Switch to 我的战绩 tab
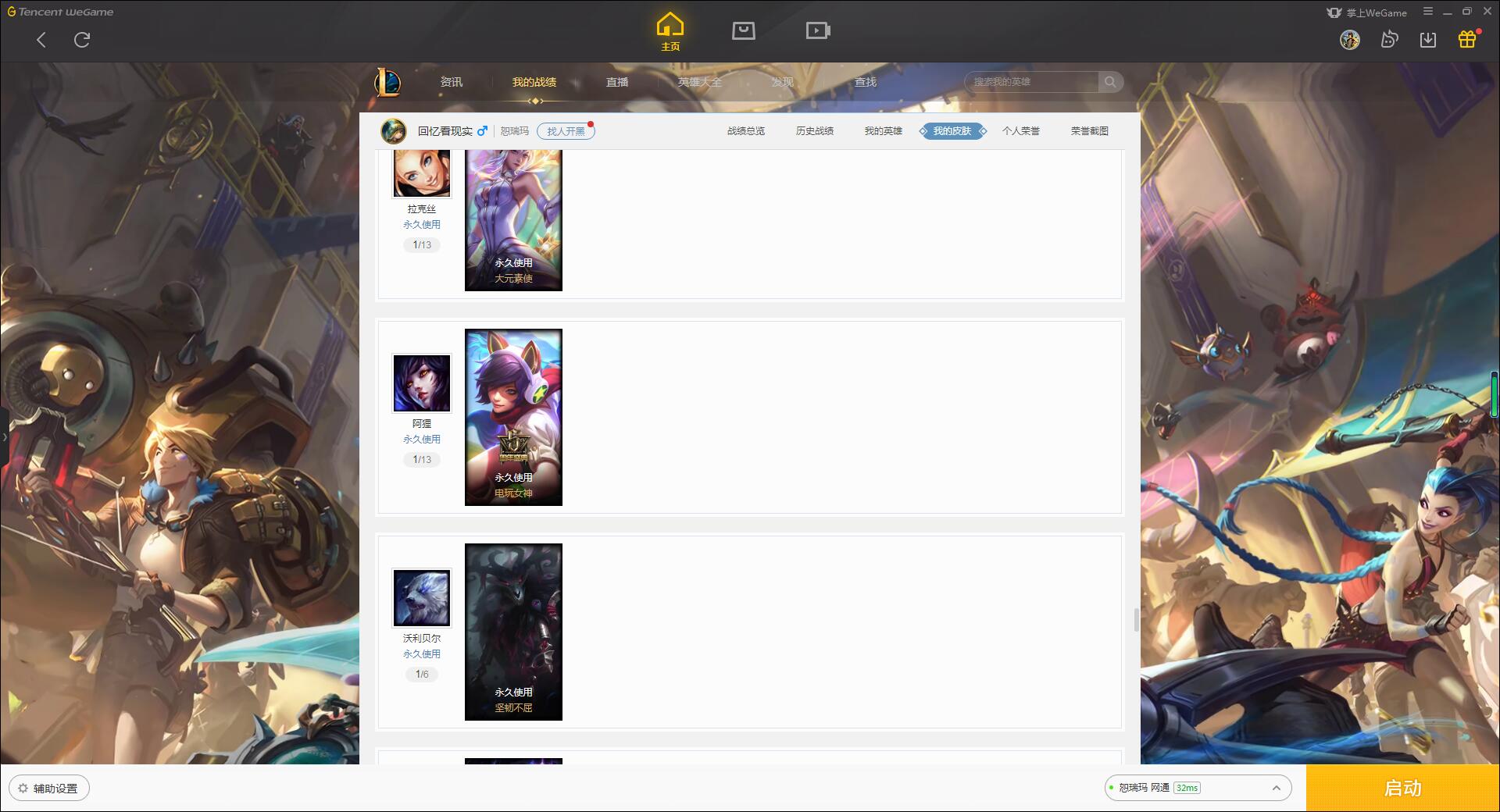Viewport: 1500px width, 812px height. [534, 82]
